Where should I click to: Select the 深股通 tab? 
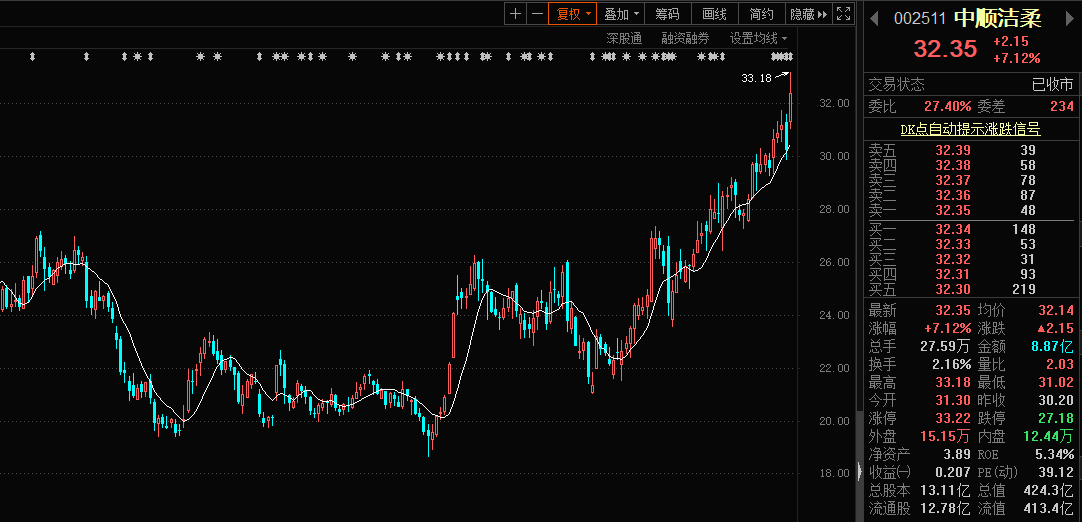[x=624, y=38]
